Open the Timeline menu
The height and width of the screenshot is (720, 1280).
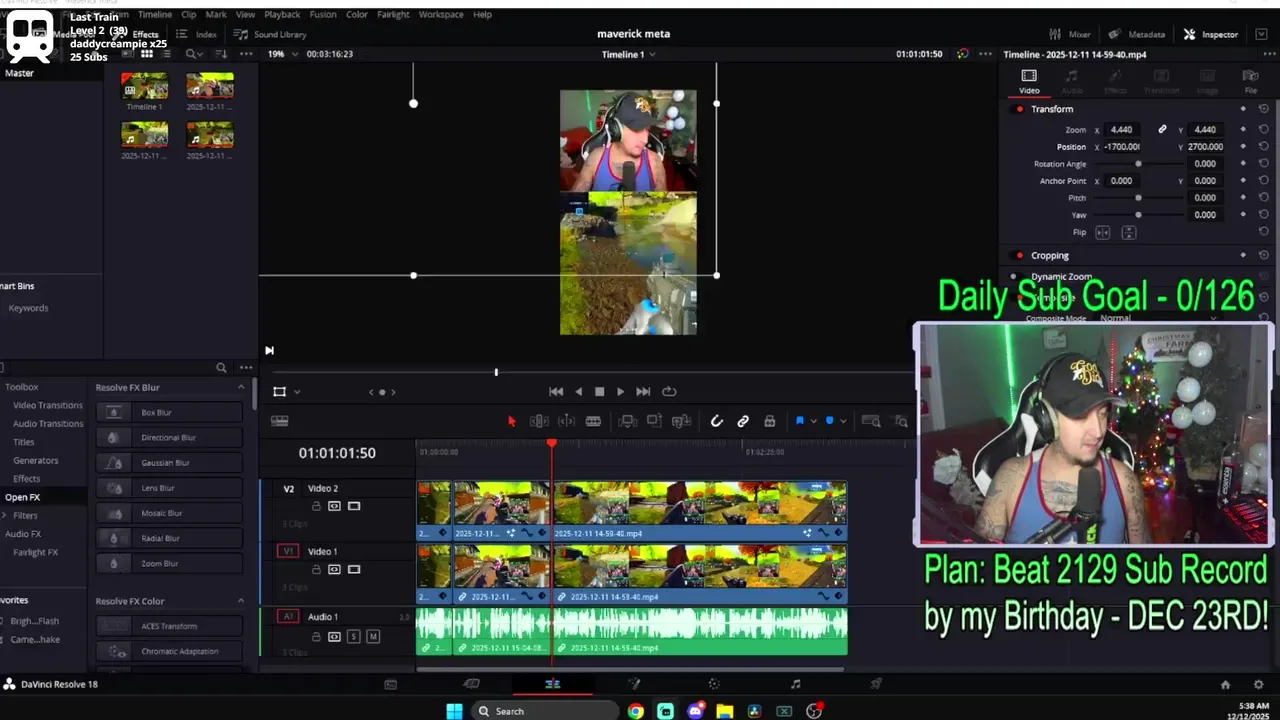pyautogui.click(x=155, y=14)
